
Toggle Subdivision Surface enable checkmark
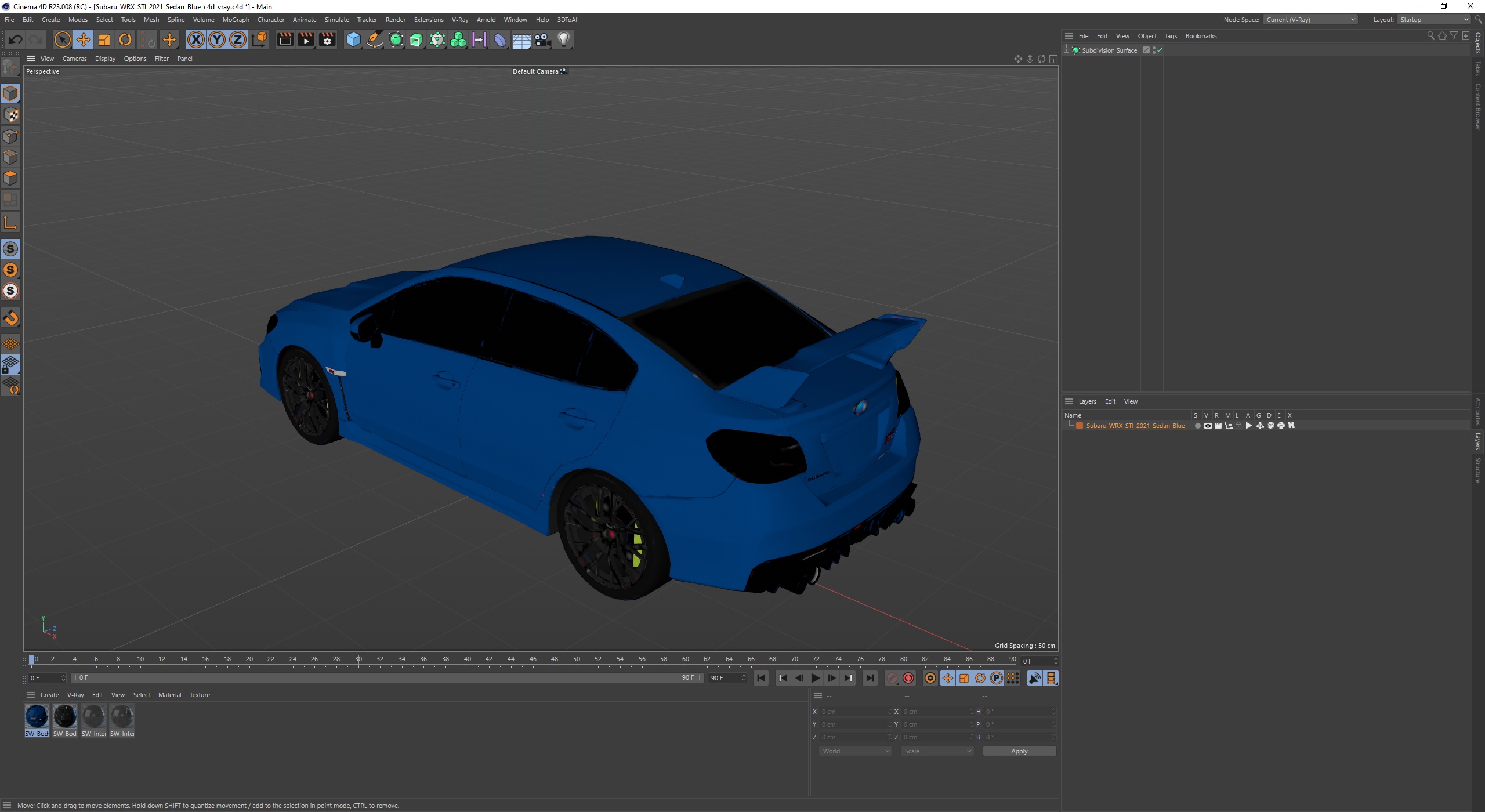tap(1160, 50)
